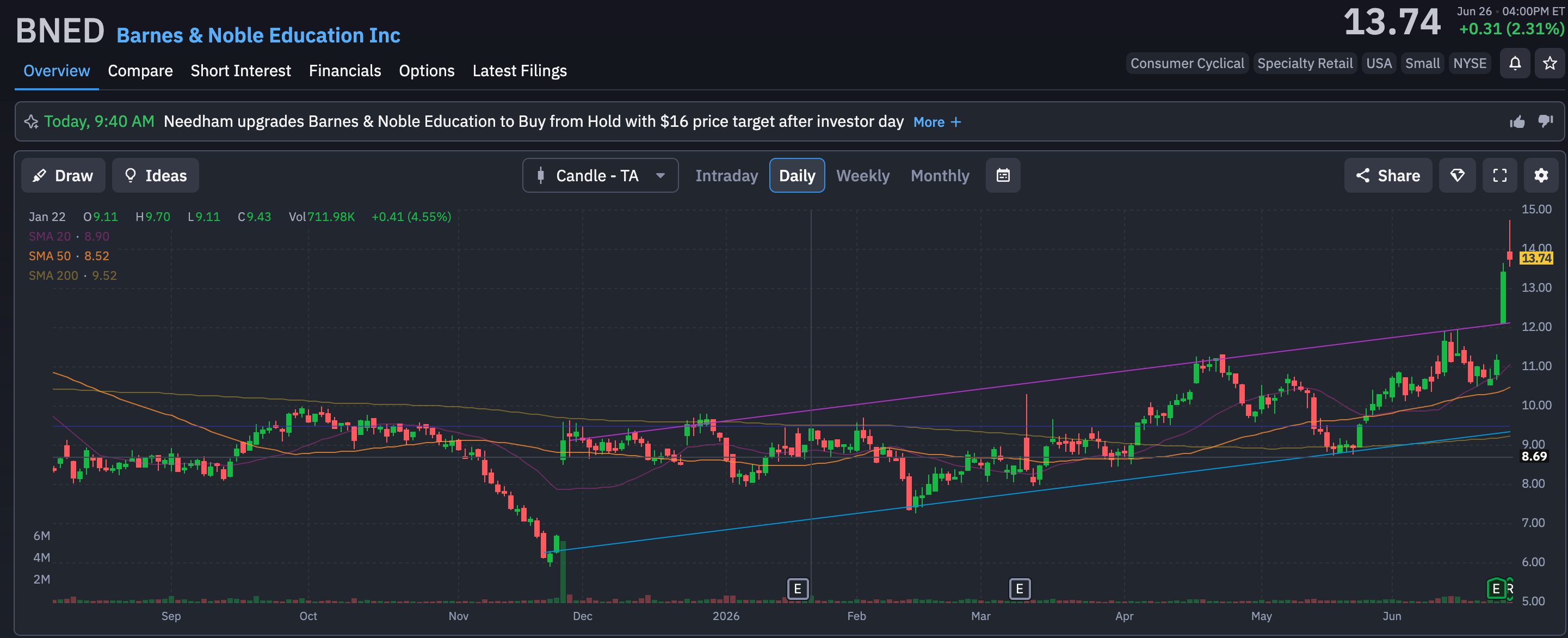The image size is (1568, 638).
Task: Click the thumbs up icon on news
Action: pos(1517,122)
